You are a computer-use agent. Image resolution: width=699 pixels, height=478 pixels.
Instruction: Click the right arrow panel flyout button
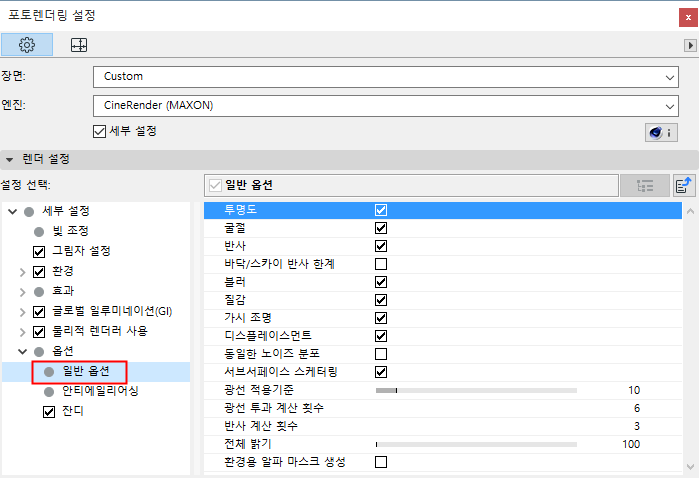pyautogui.click(x=690, y=45)
